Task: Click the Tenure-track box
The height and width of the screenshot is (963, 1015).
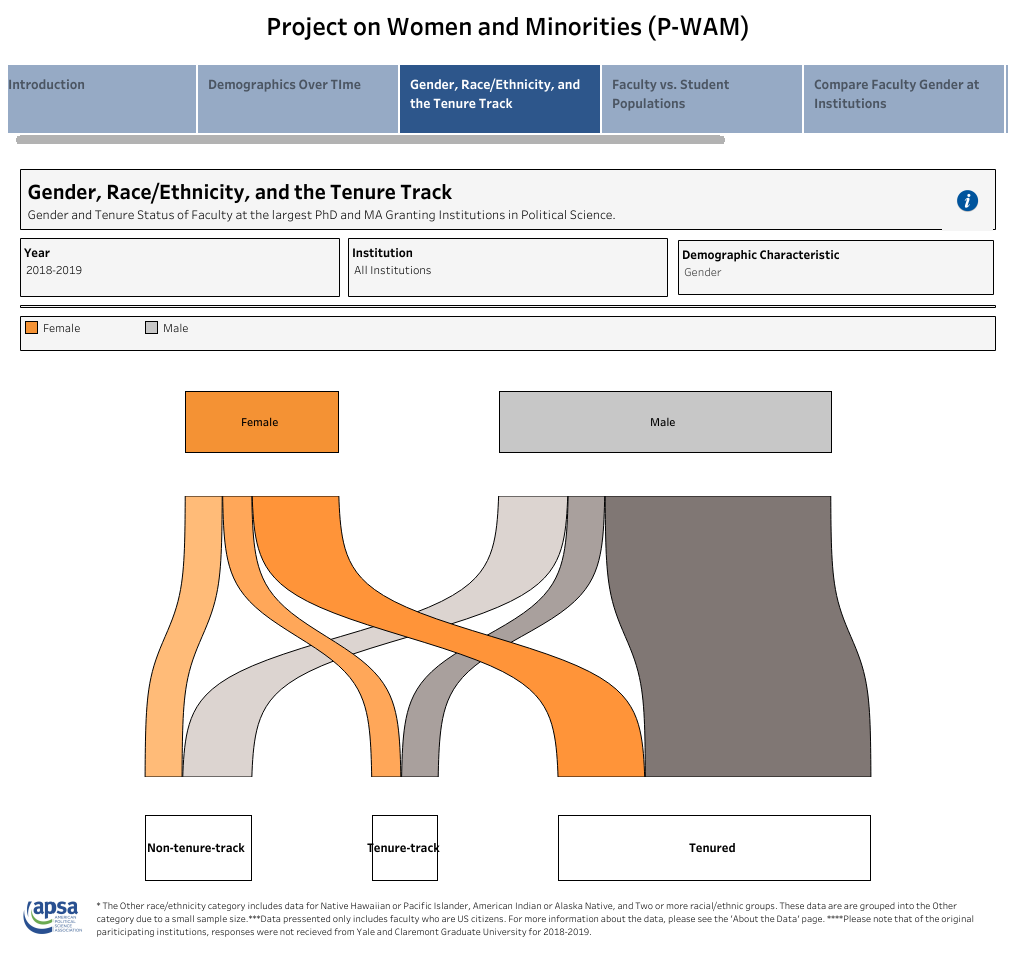Action: (x=404, y=848)
